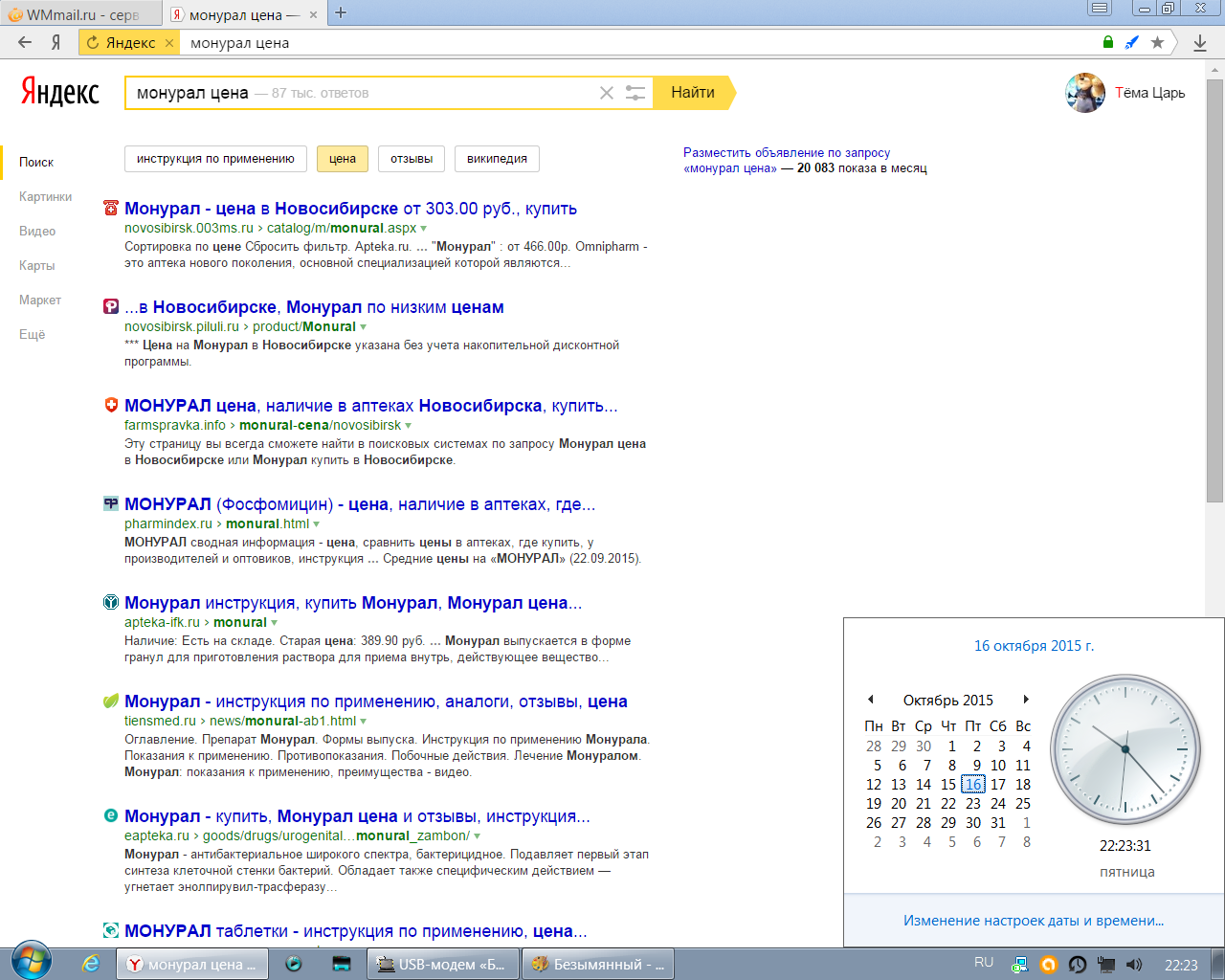Open 'Изменение настроек даты и времени' link
The height and width of the screenshot is (980, 1225).
pyautogui.click(x=1034, y=921)
